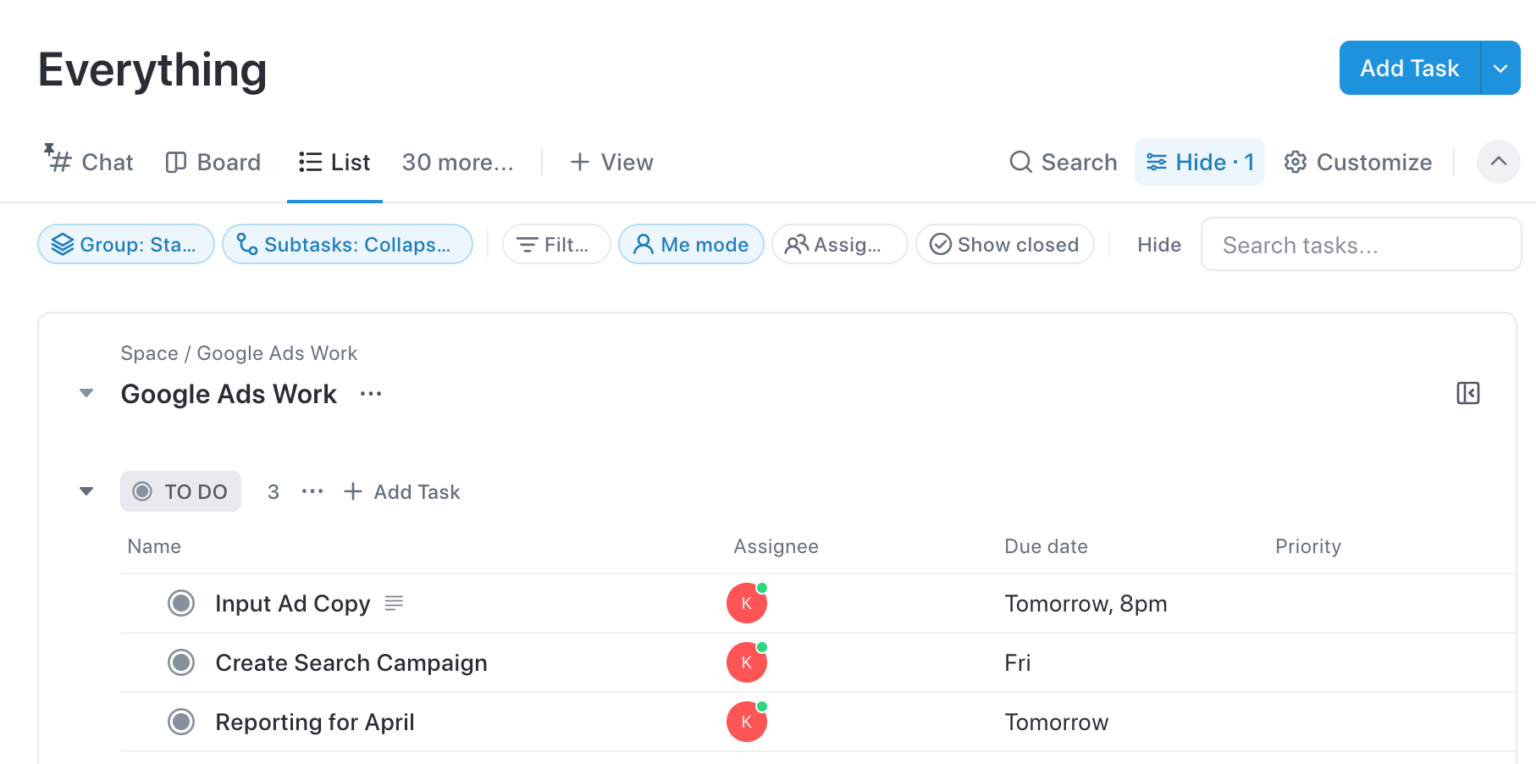Open the Subtasks Collapsed dropdown
Image resolution: width=1536 pixels, height=764 pixels.
tap(347, 244)
